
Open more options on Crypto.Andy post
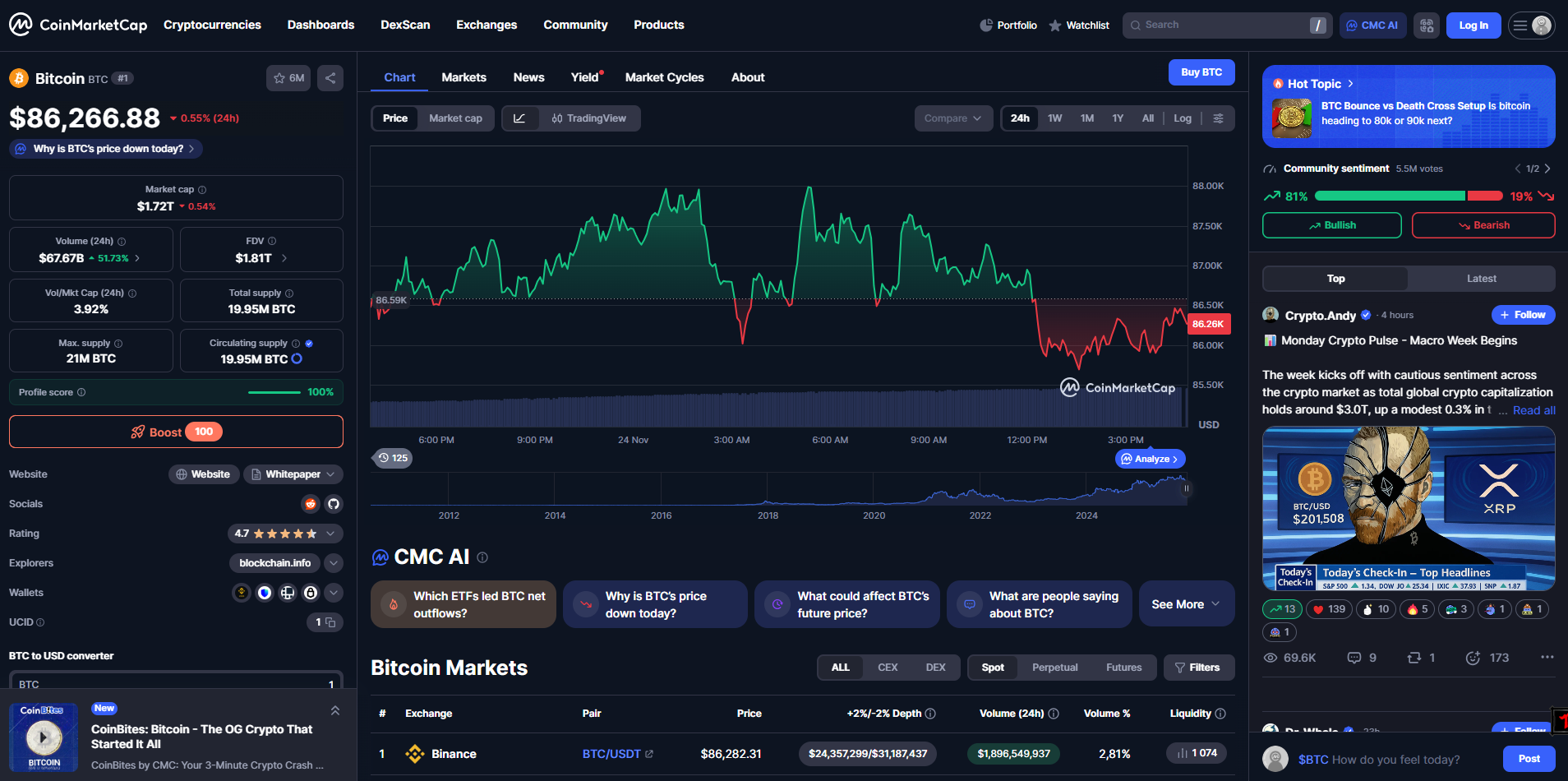coord(1547,657)
